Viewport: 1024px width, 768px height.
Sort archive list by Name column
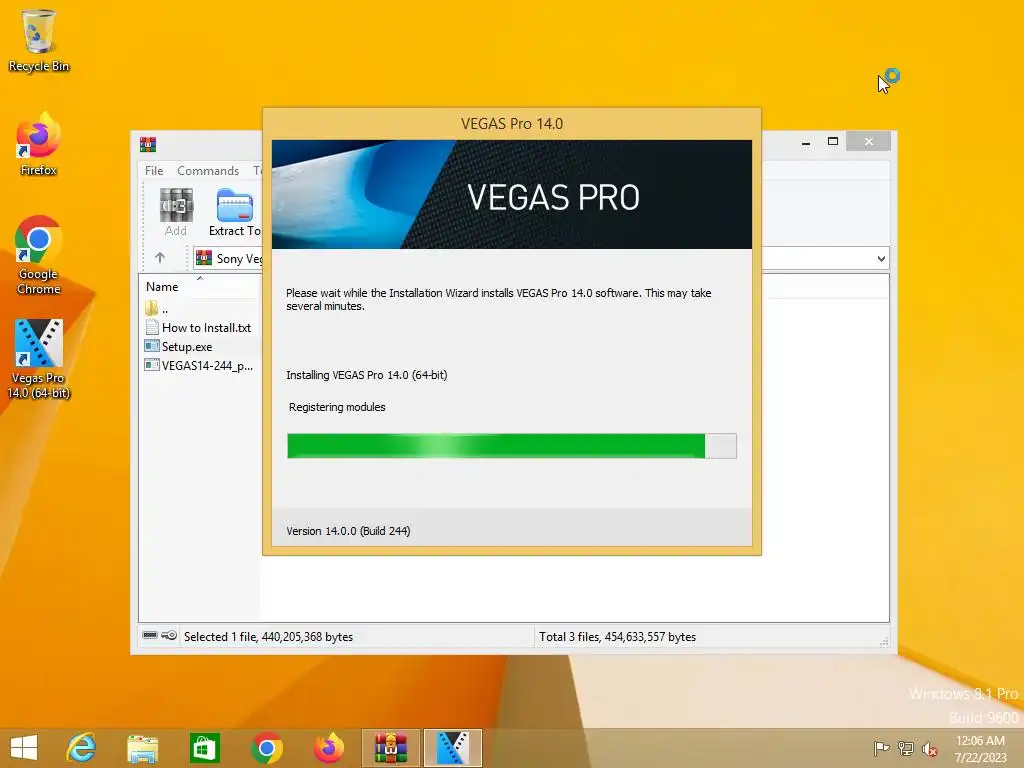[x=162, y=287]
